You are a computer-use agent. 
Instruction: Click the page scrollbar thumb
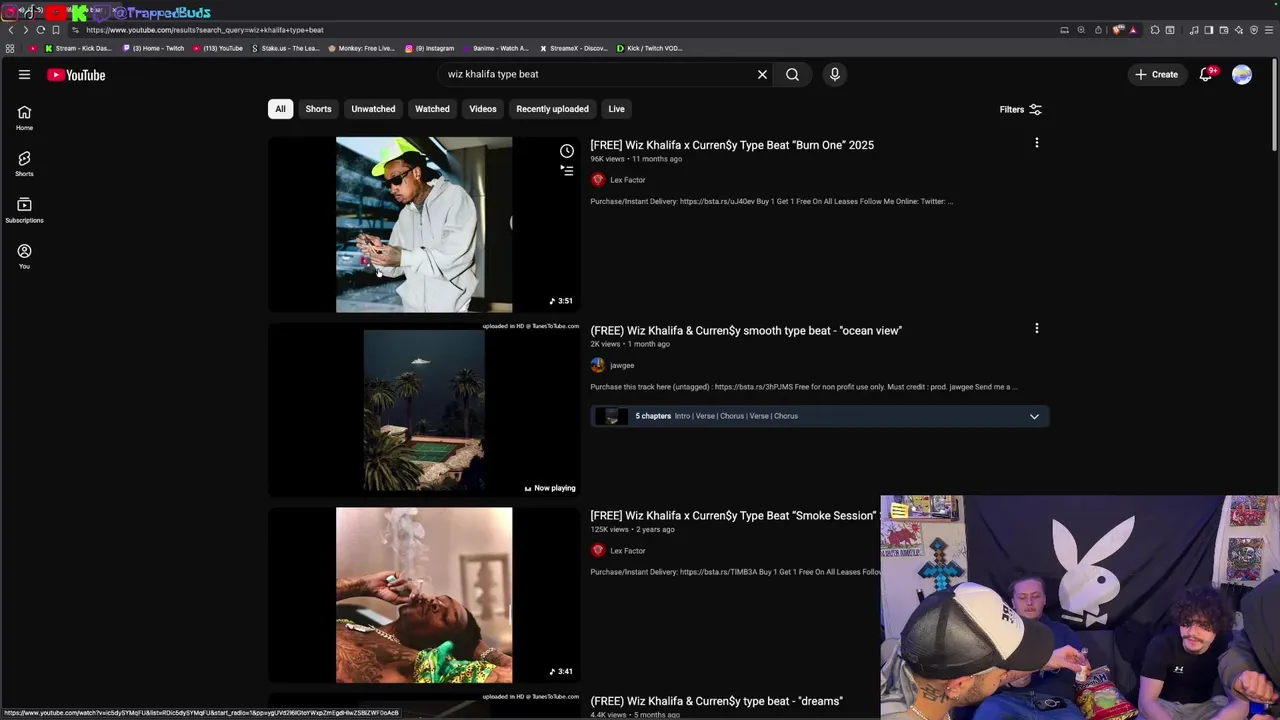[x=1275, y=106]
